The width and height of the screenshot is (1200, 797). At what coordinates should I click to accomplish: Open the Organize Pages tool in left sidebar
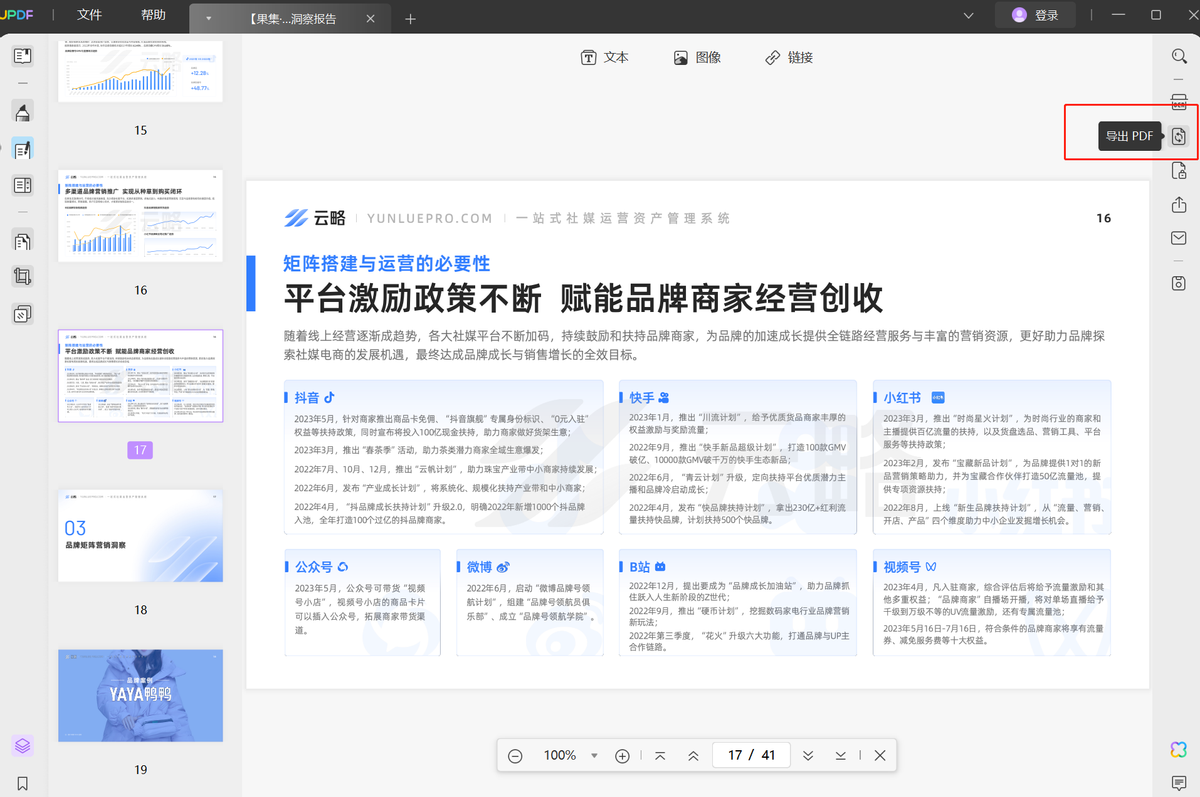[x=22, y=240]
